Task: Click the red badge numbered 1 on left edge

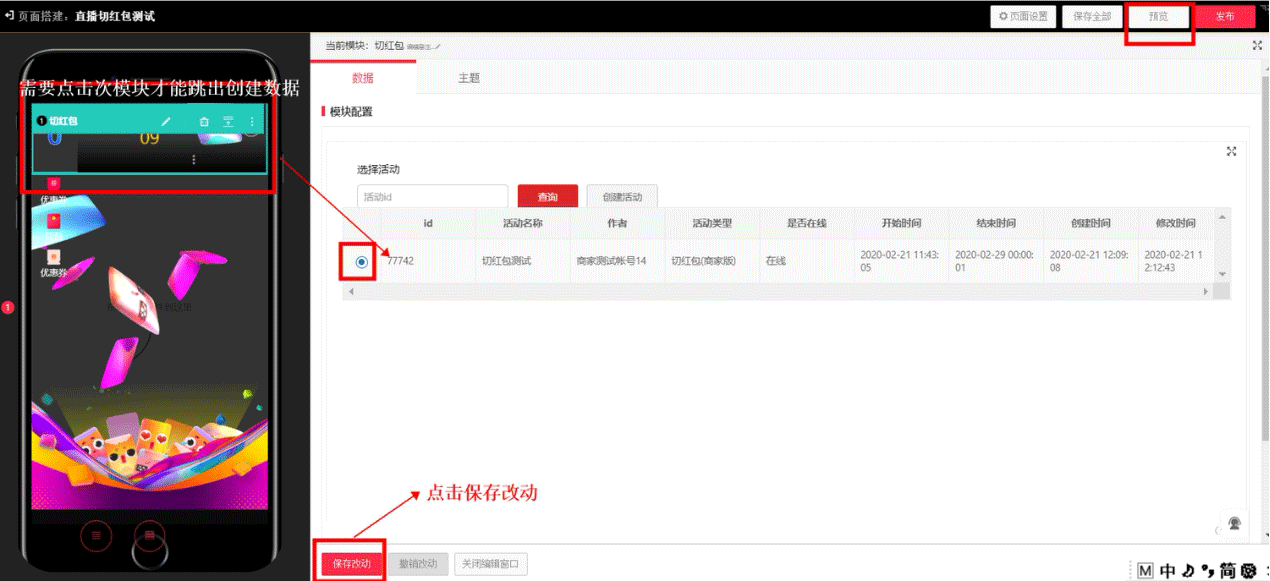Action: point(8,307)
